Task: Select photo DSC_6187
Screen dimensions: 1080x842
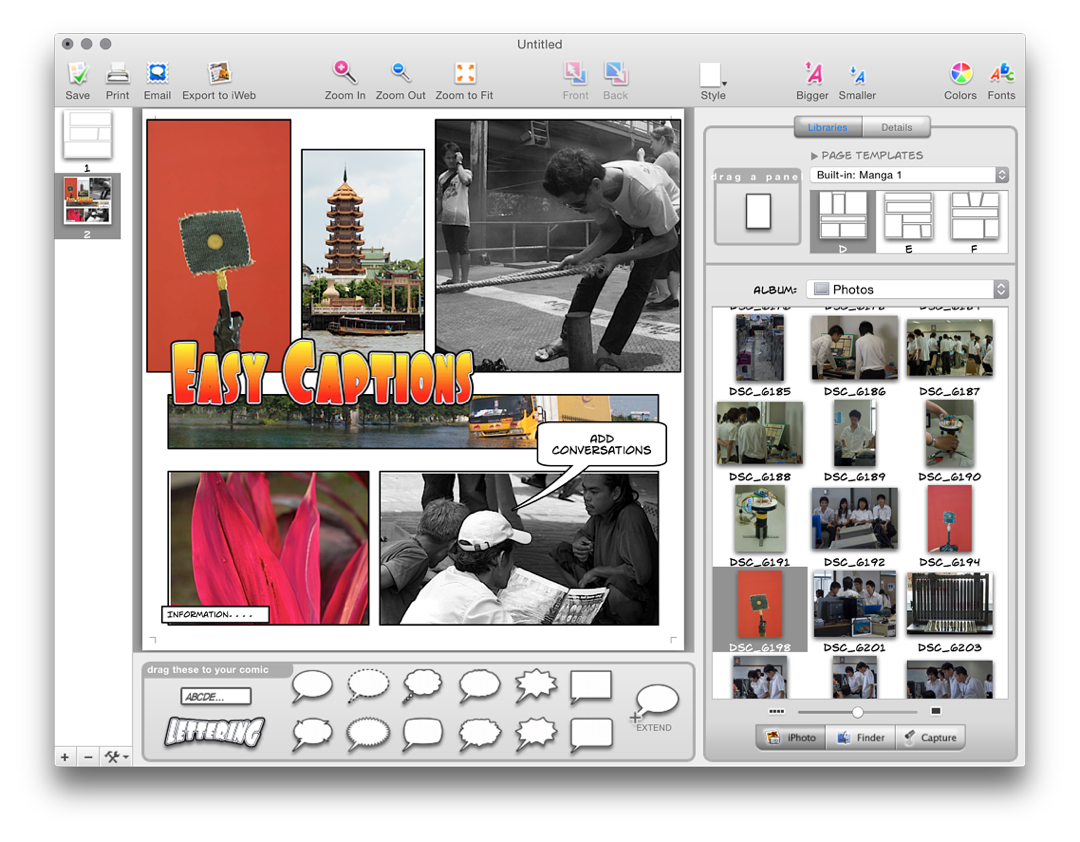Action: 950,348
